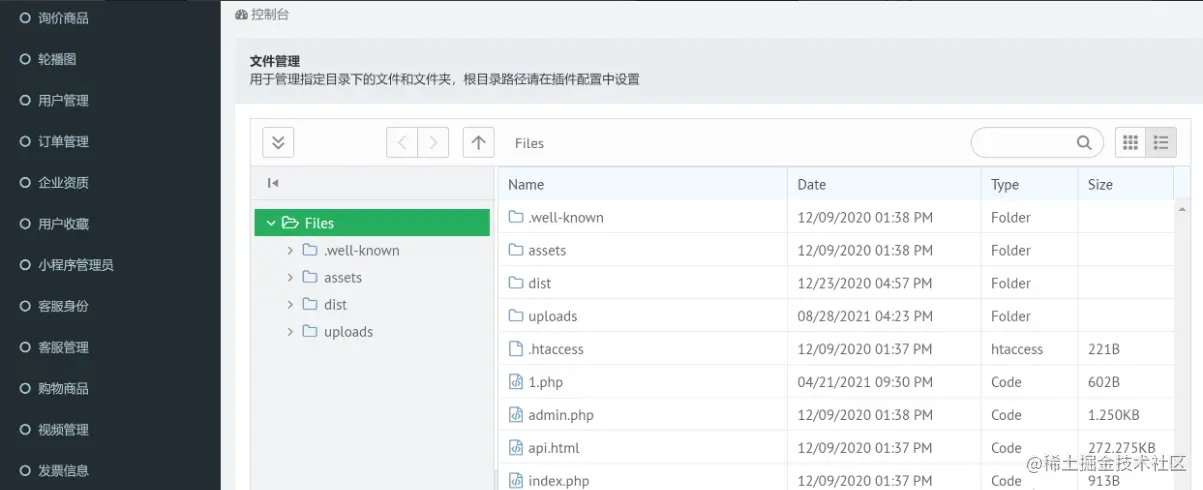
Task: Sort files by Type column
Action: click(x=1029, y=184)
